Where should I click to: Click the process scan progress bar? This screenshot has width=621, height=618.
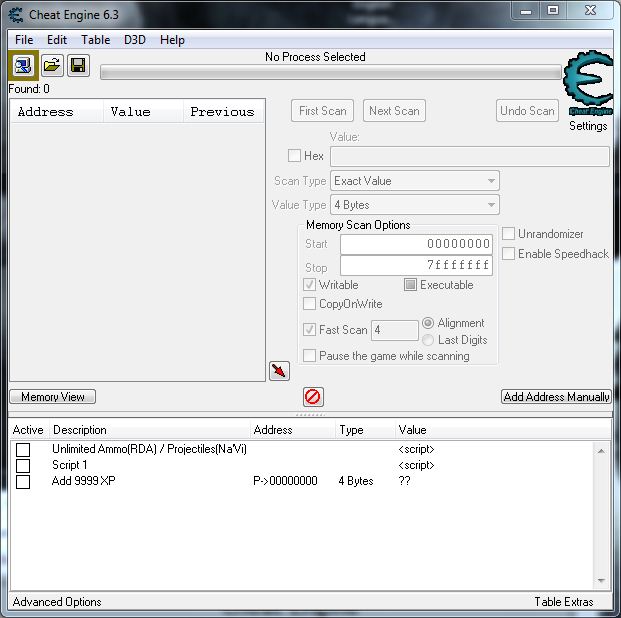click(x=330, y=73)
